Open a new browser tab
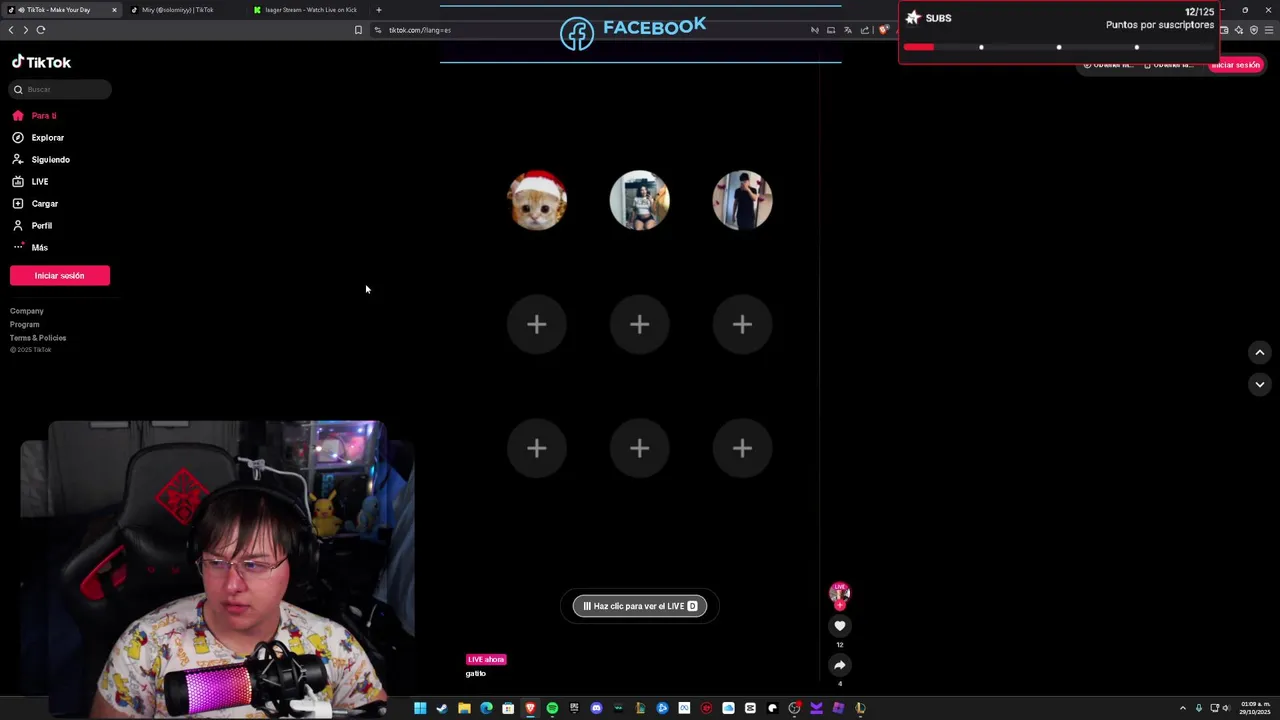The height and width of the screenshot is (720, 1280). [x=378, y=10]
